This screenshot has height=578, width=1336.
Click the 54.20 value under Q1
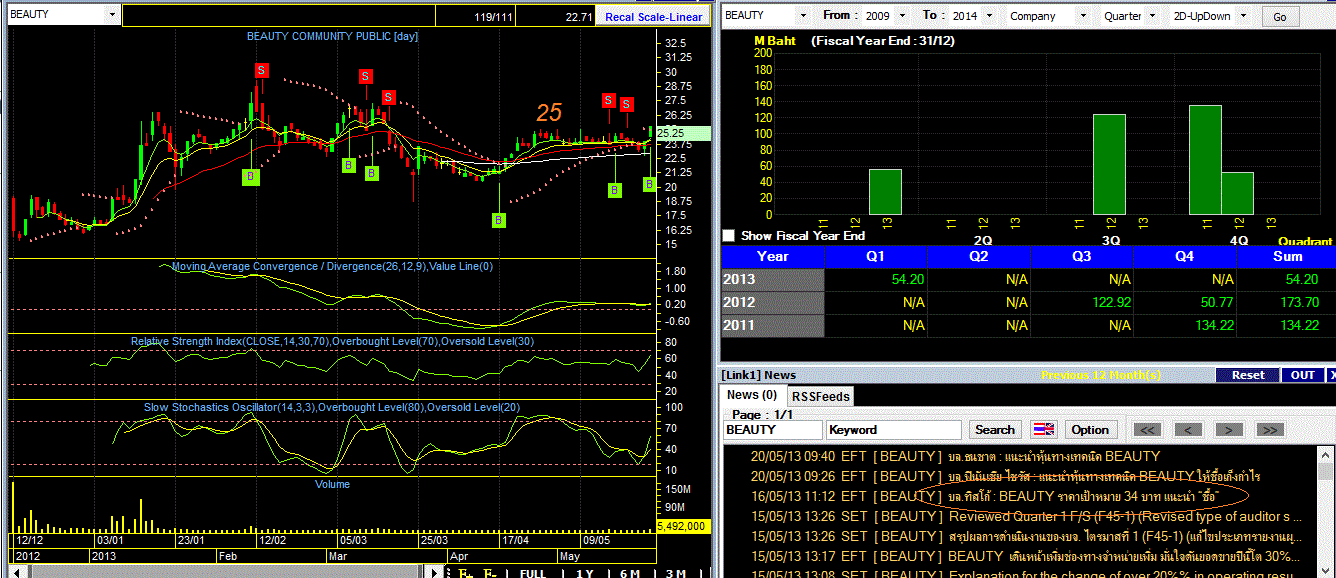point(908,279)
